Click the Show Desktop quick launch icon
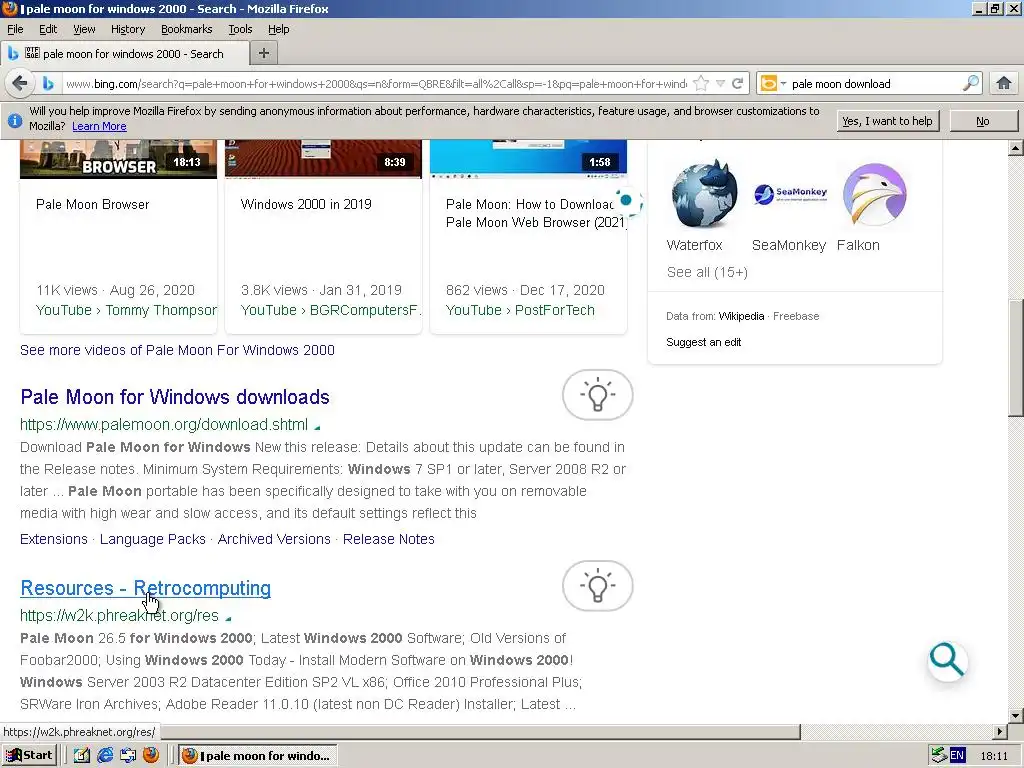This screenshot has height=768, width=1024. pos(82,755)
